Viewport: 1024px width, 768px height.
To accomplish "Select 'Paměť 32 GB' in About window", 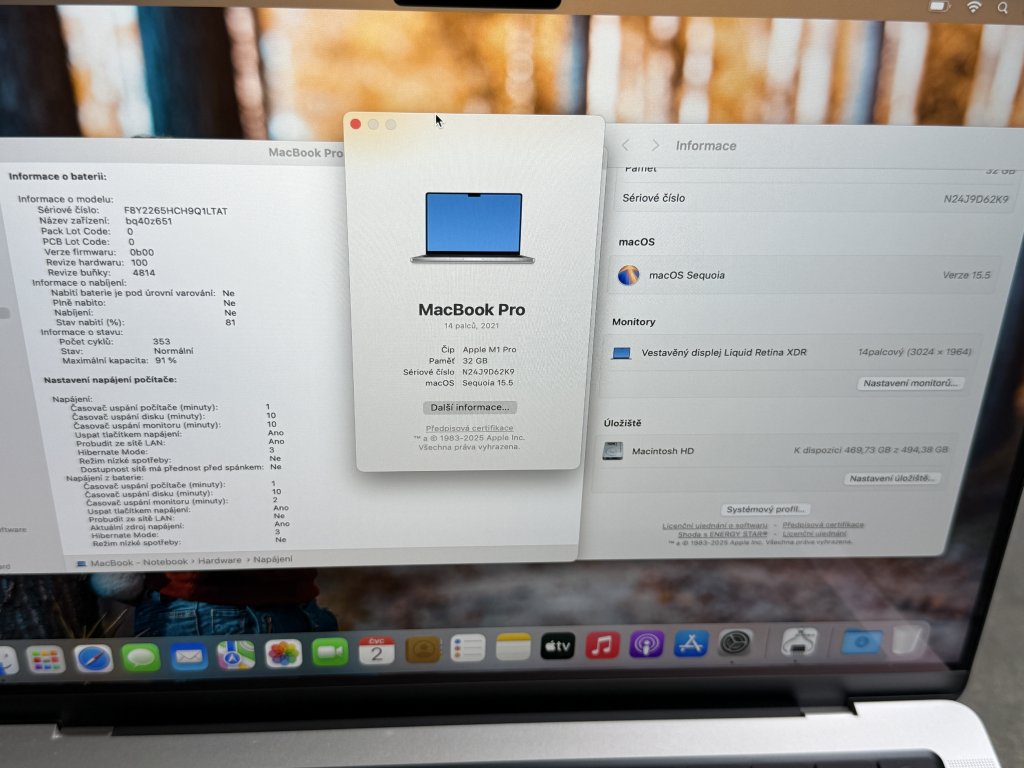I will pos(457,360).
